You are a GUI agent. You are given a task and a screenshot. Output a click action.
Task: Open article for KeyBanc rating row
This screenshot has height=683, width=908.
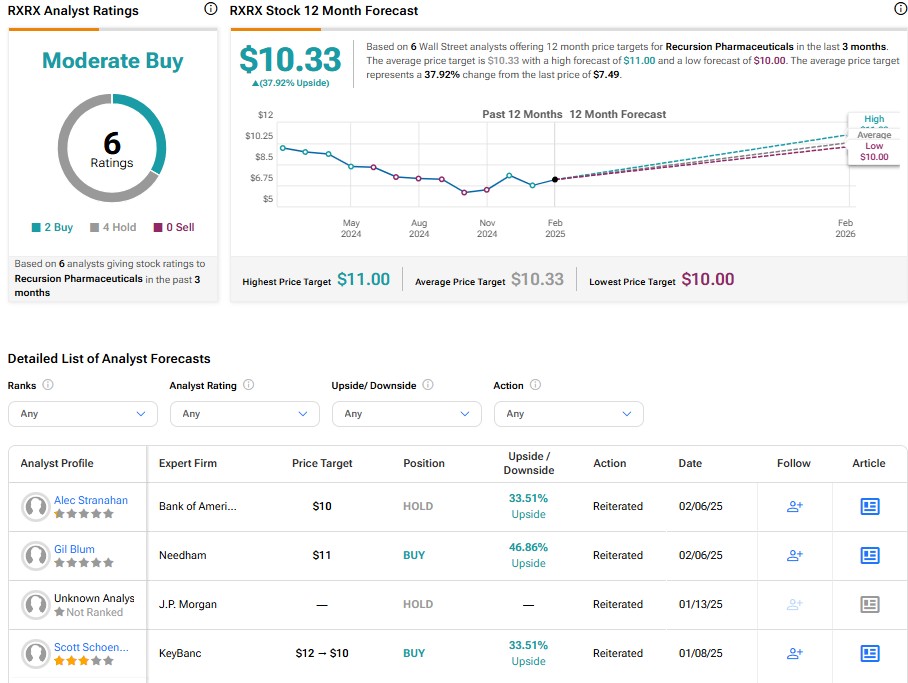coord(870,653)
